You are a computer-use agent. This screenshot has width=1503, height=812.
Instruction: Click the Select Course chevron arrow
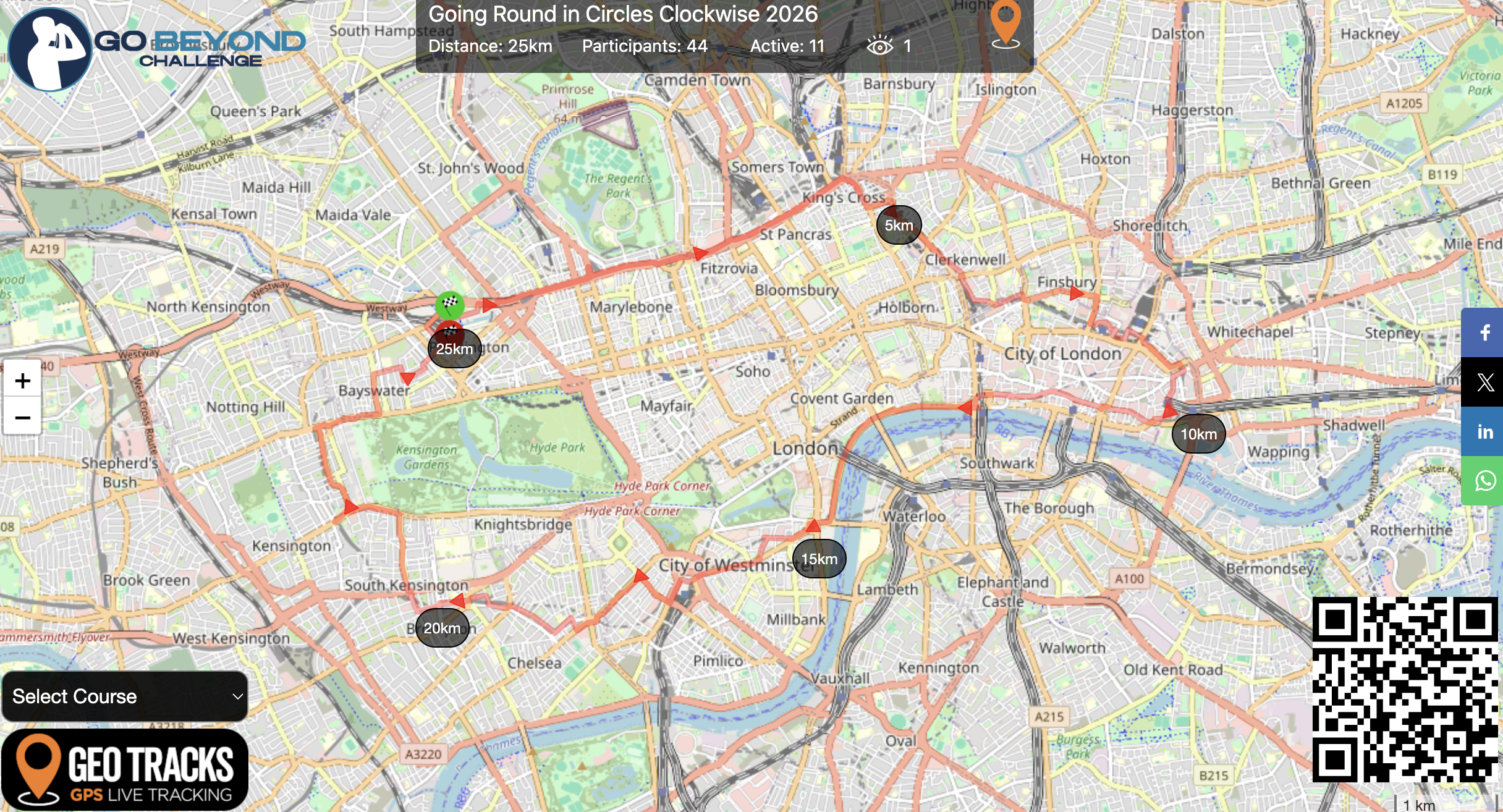[x=237, y=696]
